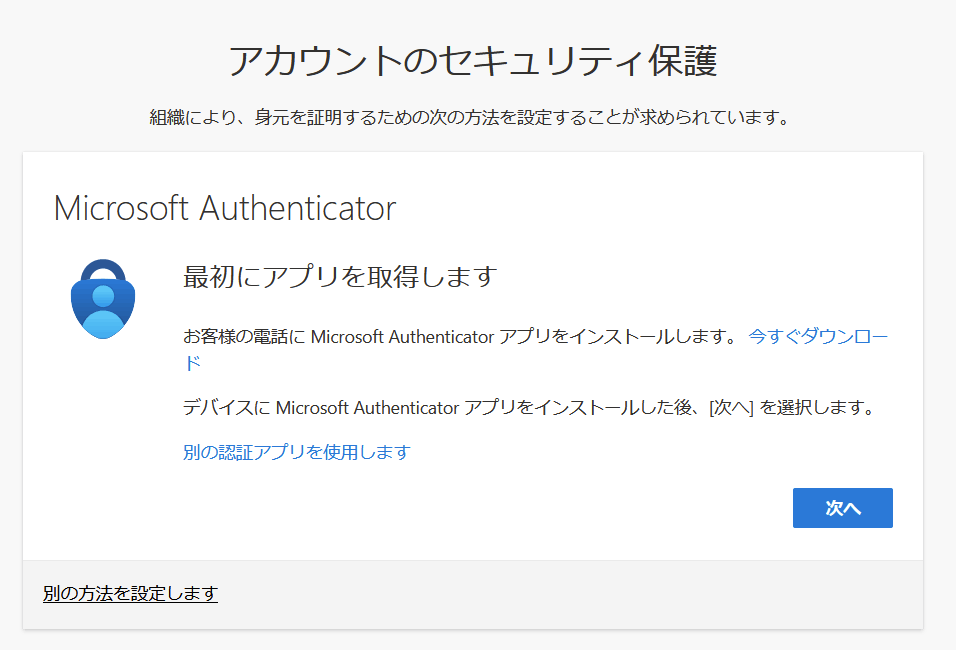Click the 最初にアプリを取得します heading
The width and height of the screenshot is (956, 650).
pyautogui.click(x=340, y=277)
